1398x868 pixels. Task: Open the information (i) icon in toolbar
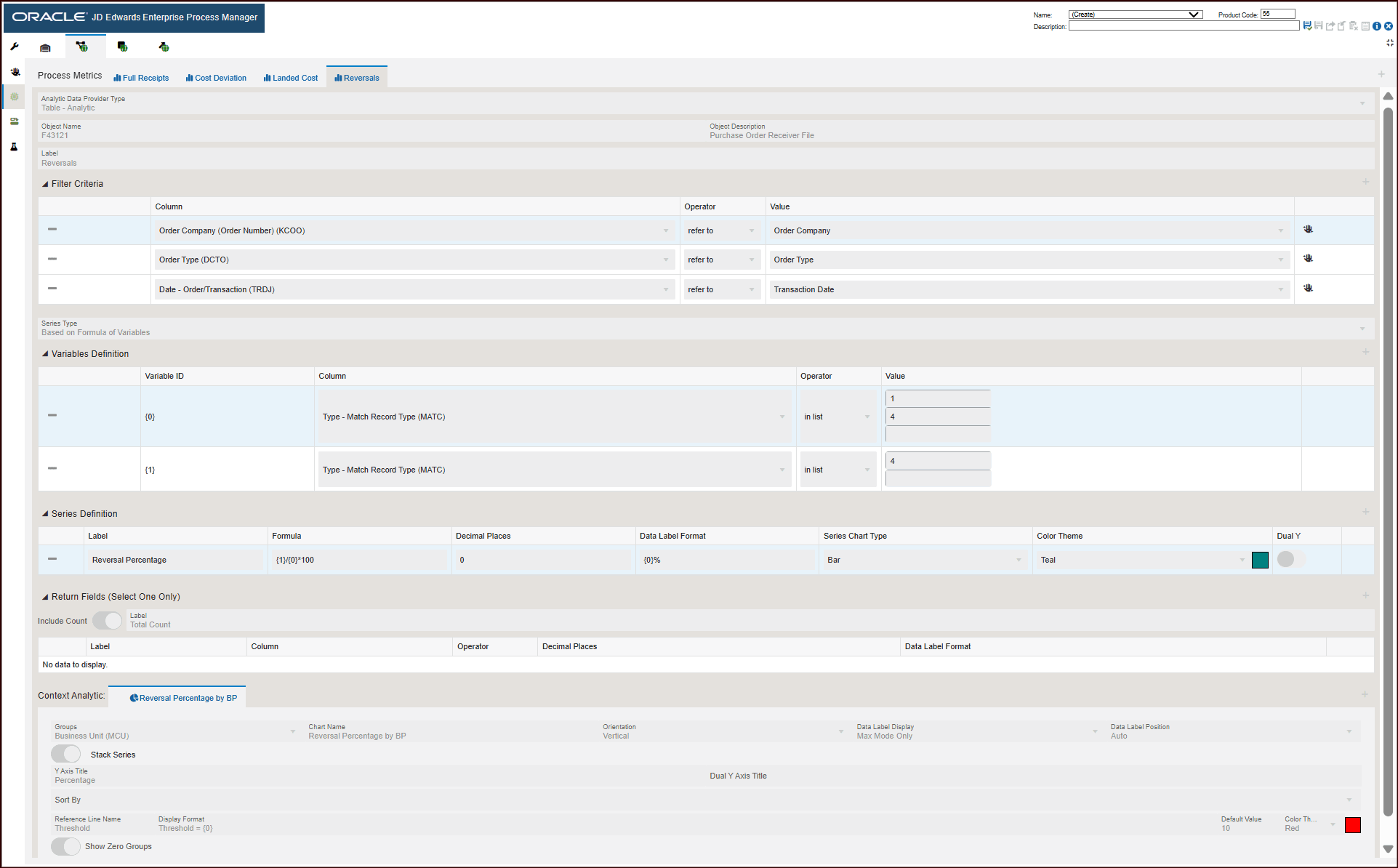click(1376, 25)
